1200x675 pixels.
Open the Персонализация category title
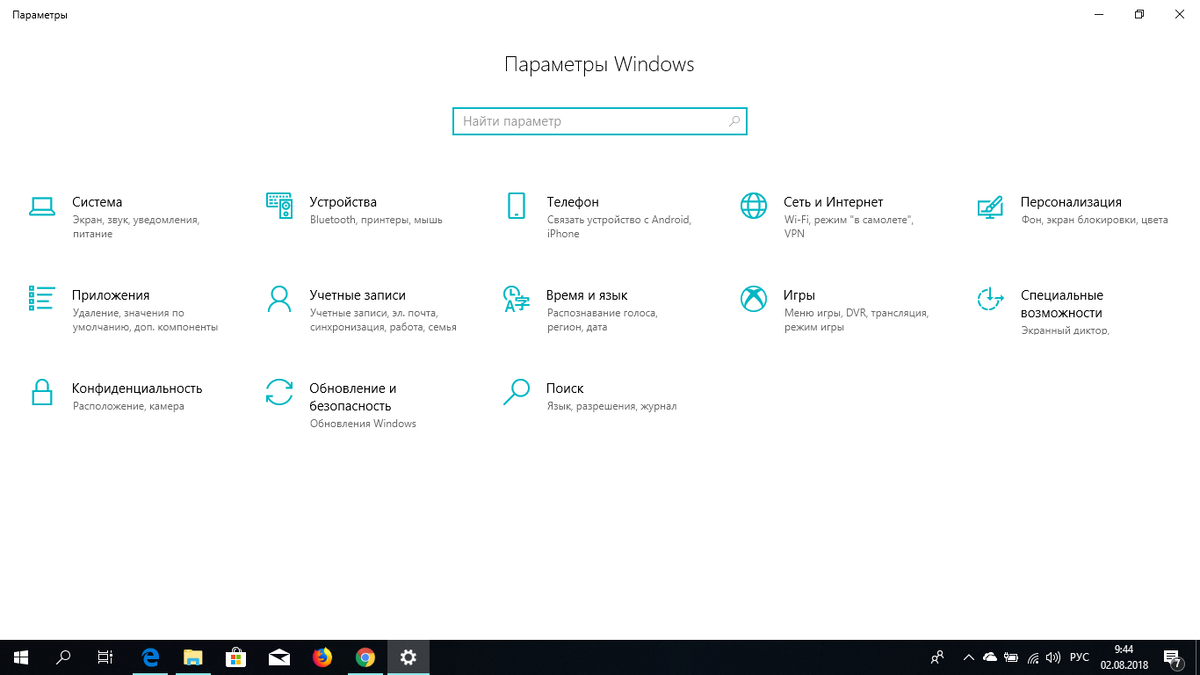pos(1071,202)
